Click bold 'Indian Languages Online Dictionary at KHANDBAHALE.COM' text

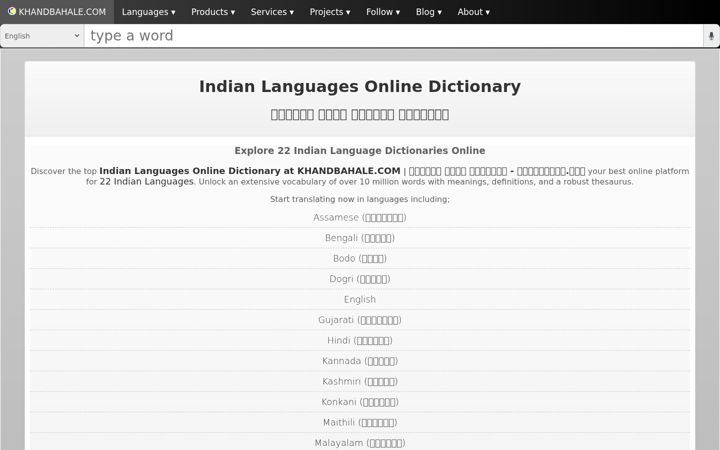pyautogui.click(x=250, y=171)
